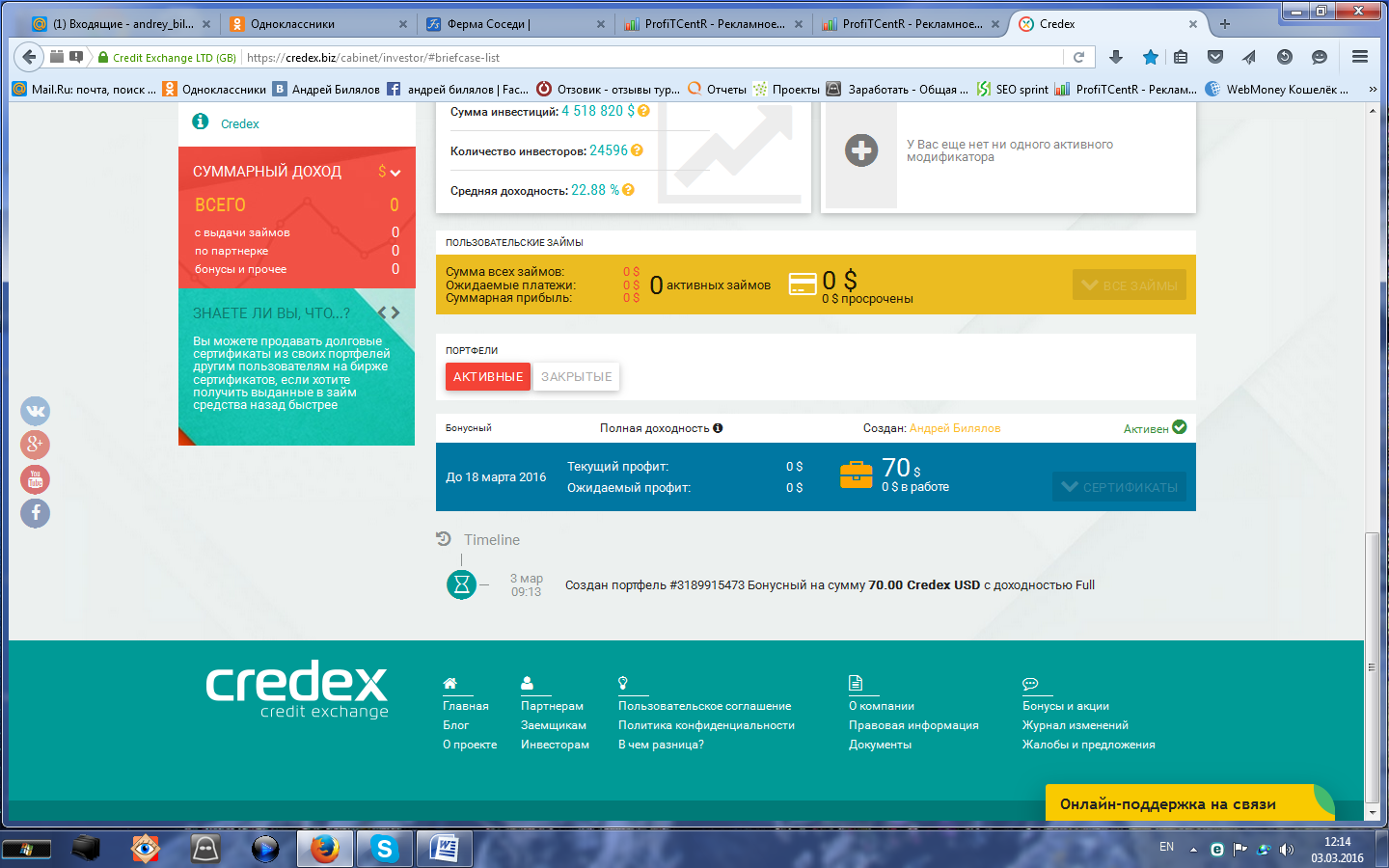Screen dimensions: 1389x868
Task: Open the Firefox hamburger menu
Action: (x=1360, y=57)
